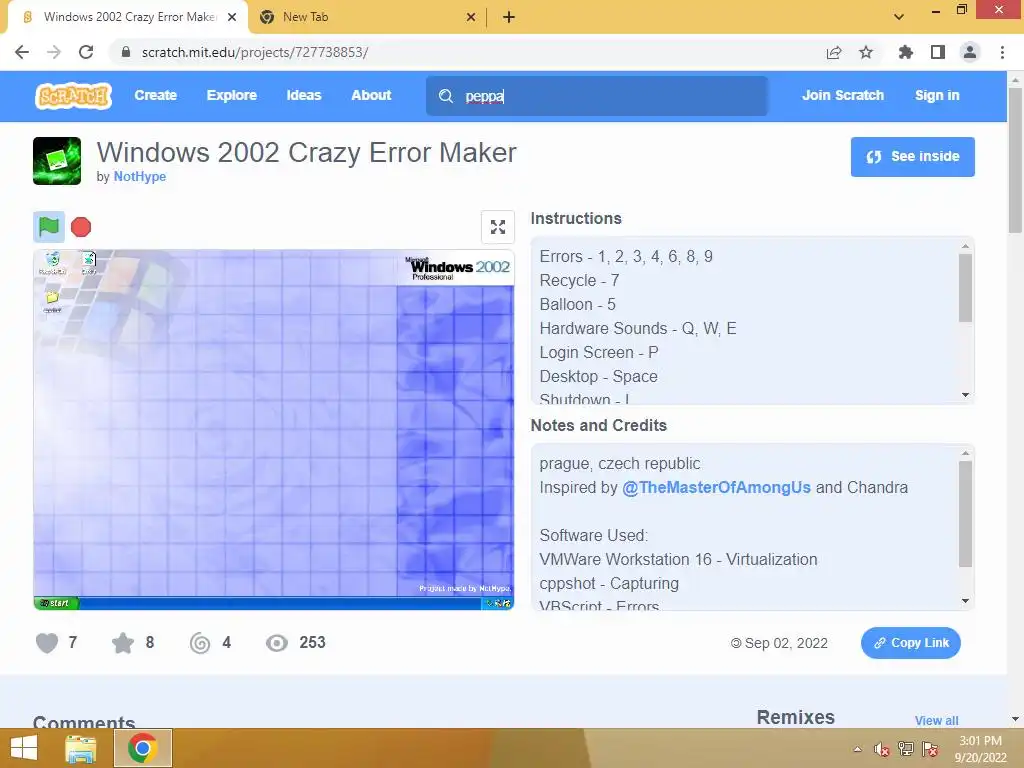Open File Explorer from taskbar
This screenshot has height=768, width=1024.
point(81,748)
